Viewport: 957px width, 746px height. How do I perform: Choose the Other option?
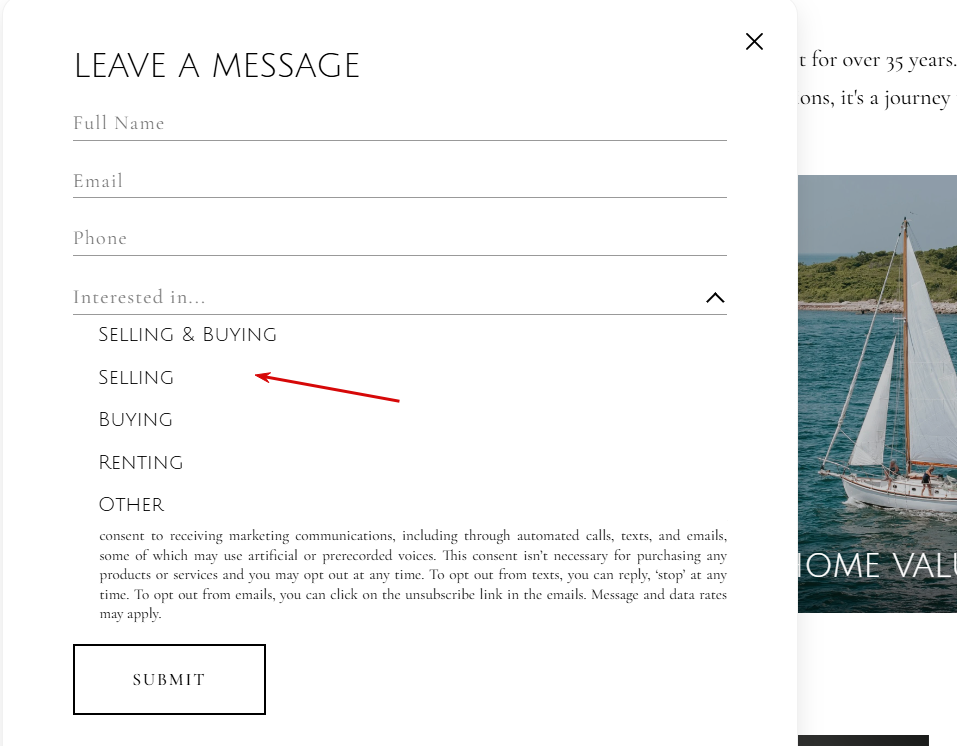click(x=131, y=504)
